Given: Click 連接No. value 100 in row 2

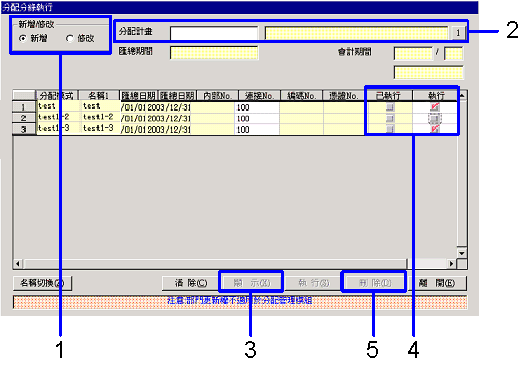Looking at the screenshot, I should pos(257,118).
